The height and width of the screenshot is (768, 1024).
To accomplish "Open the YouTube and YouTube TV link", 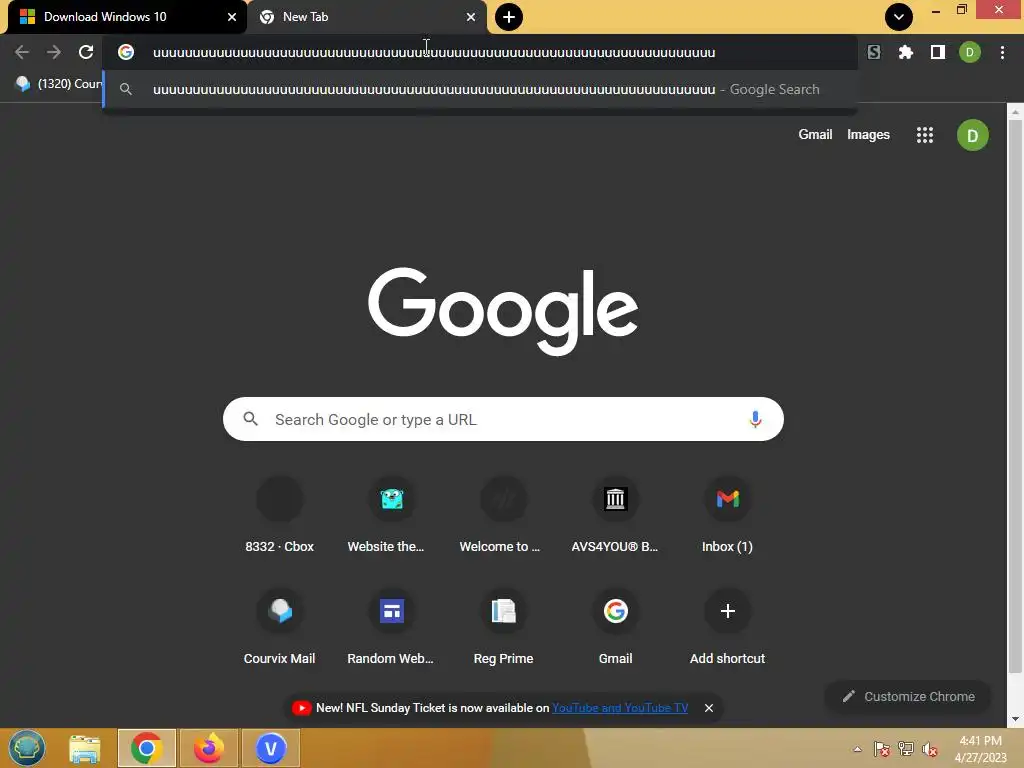I will pyautogui.click(x=620, y=708).
